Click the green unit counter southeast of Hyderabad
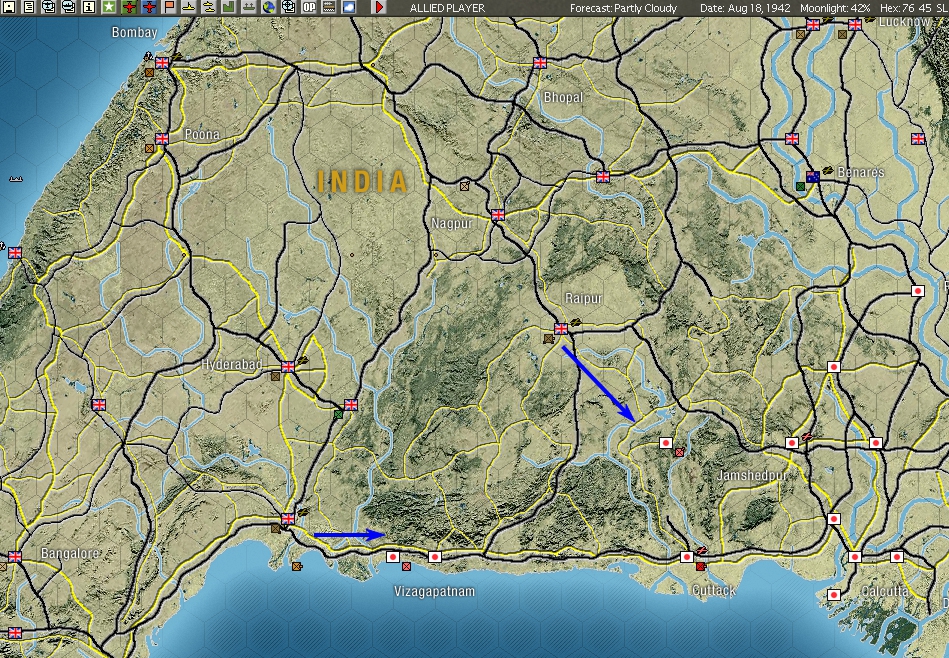The width and height of the screenshot is (949, 658). (x=339, y=414)
